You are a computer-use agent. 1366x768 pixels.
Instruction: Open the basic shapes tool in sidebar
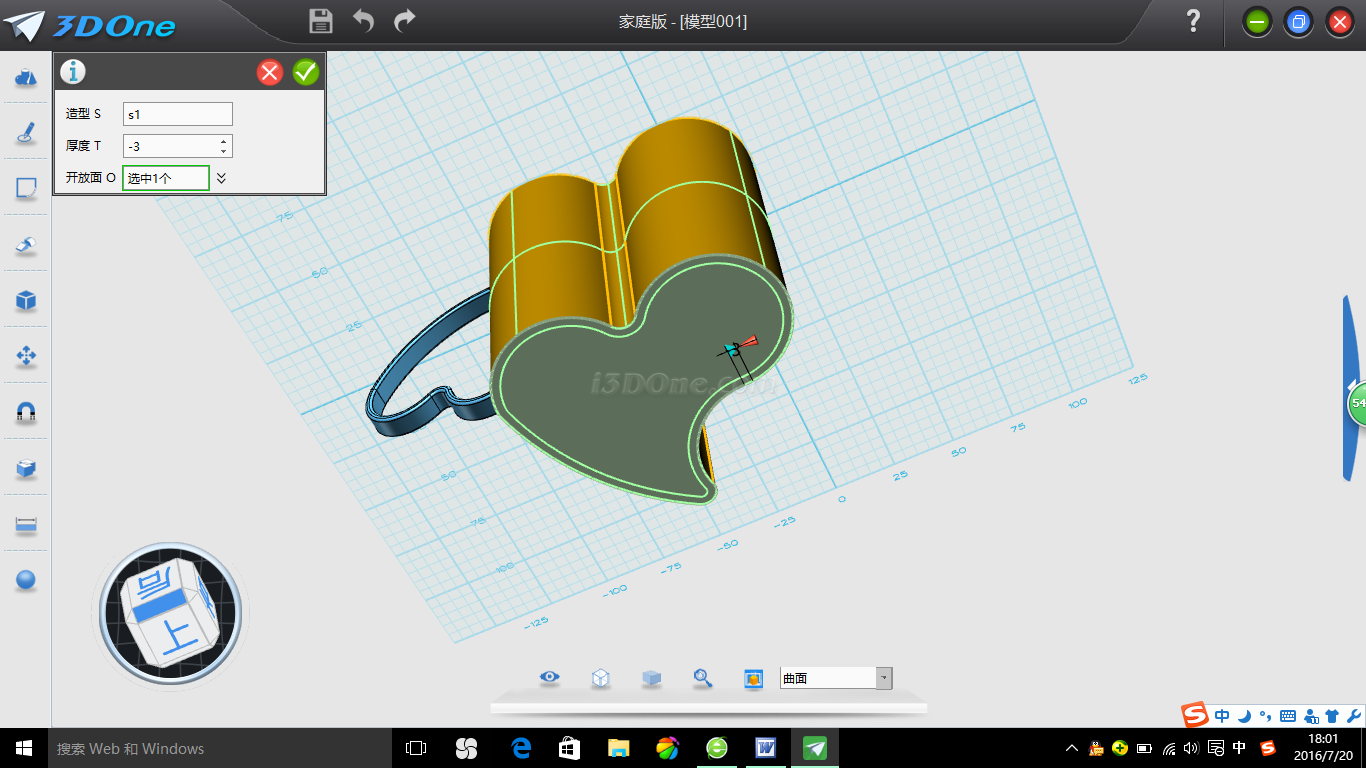[26, 77]
